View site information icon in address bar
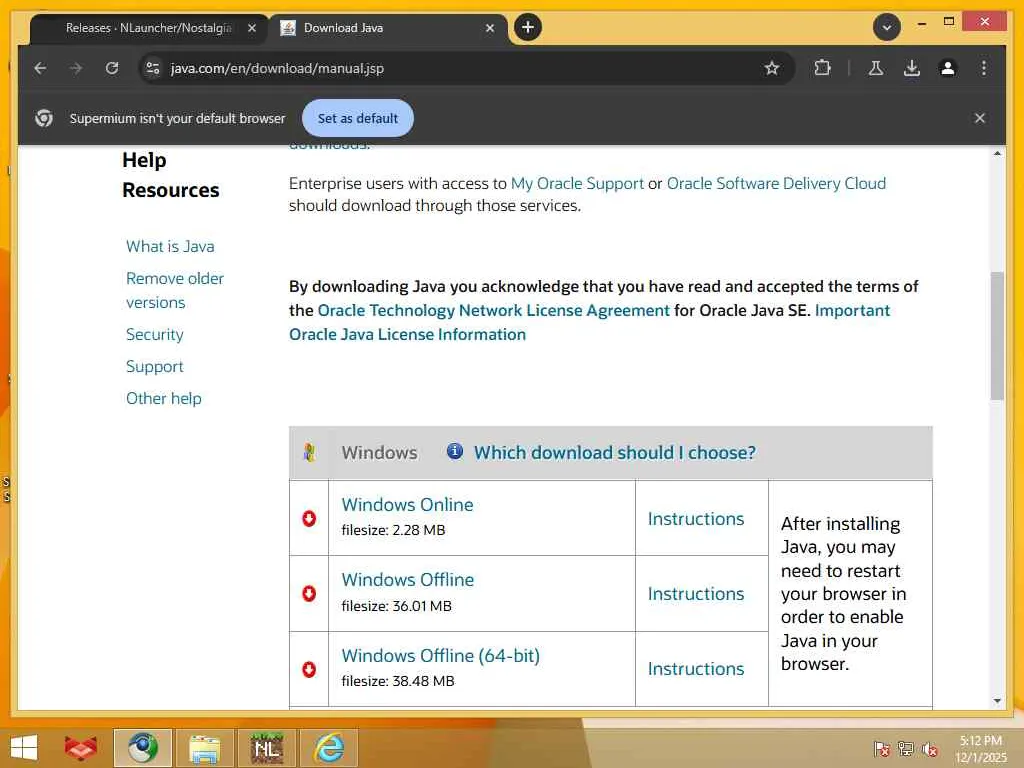Screen dimensions: 1024x768 153,68
